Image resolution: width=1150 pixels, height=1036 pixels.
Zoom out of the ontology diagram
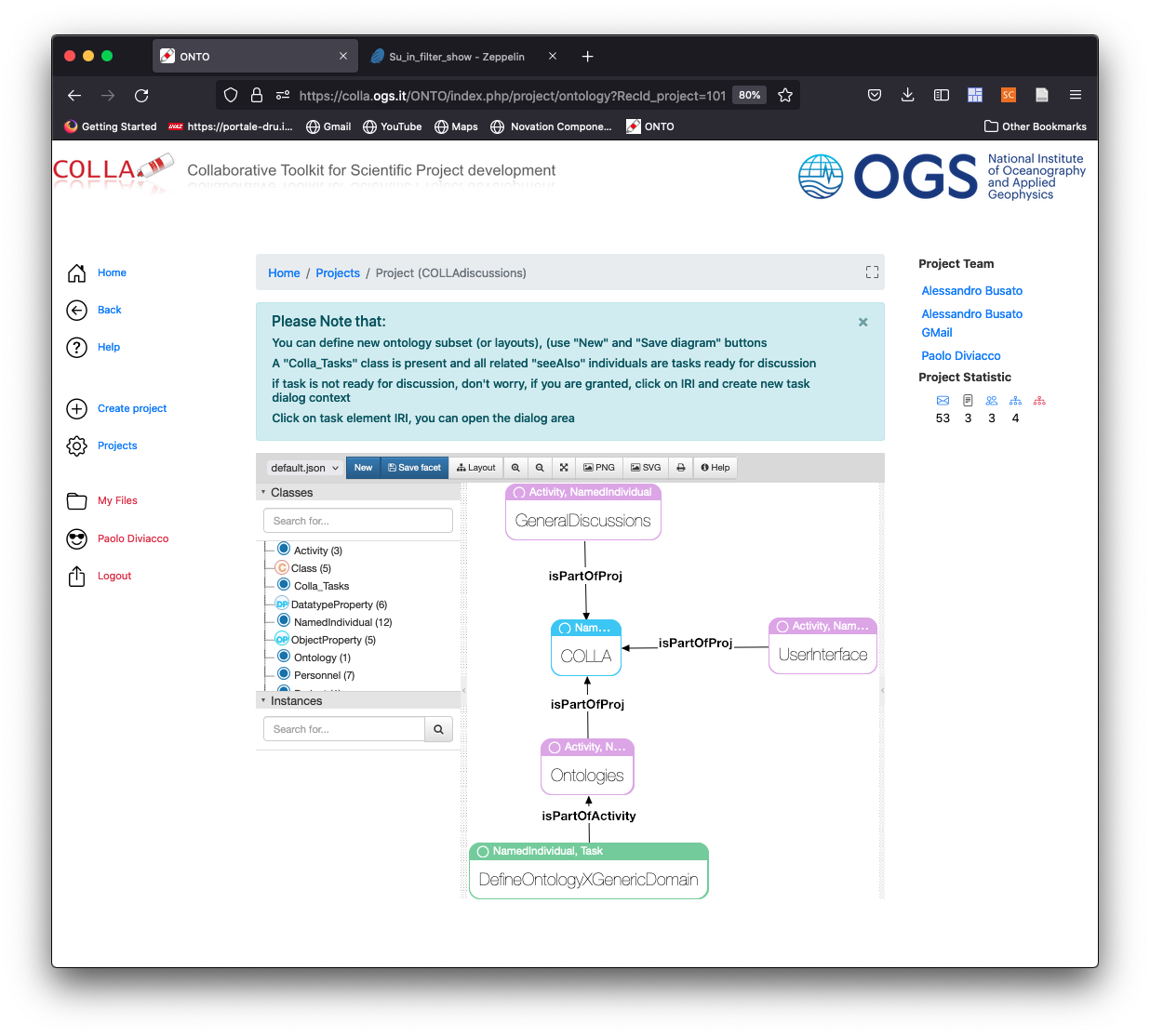click(x=540, y=468)
